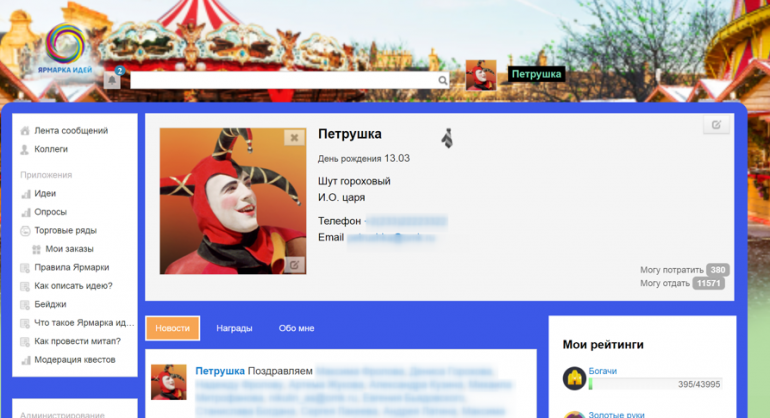This screenshot has width=770, height=418.
Task: Open the Обо мне tab
Action: pyautogui.click(x=296, y=328)
